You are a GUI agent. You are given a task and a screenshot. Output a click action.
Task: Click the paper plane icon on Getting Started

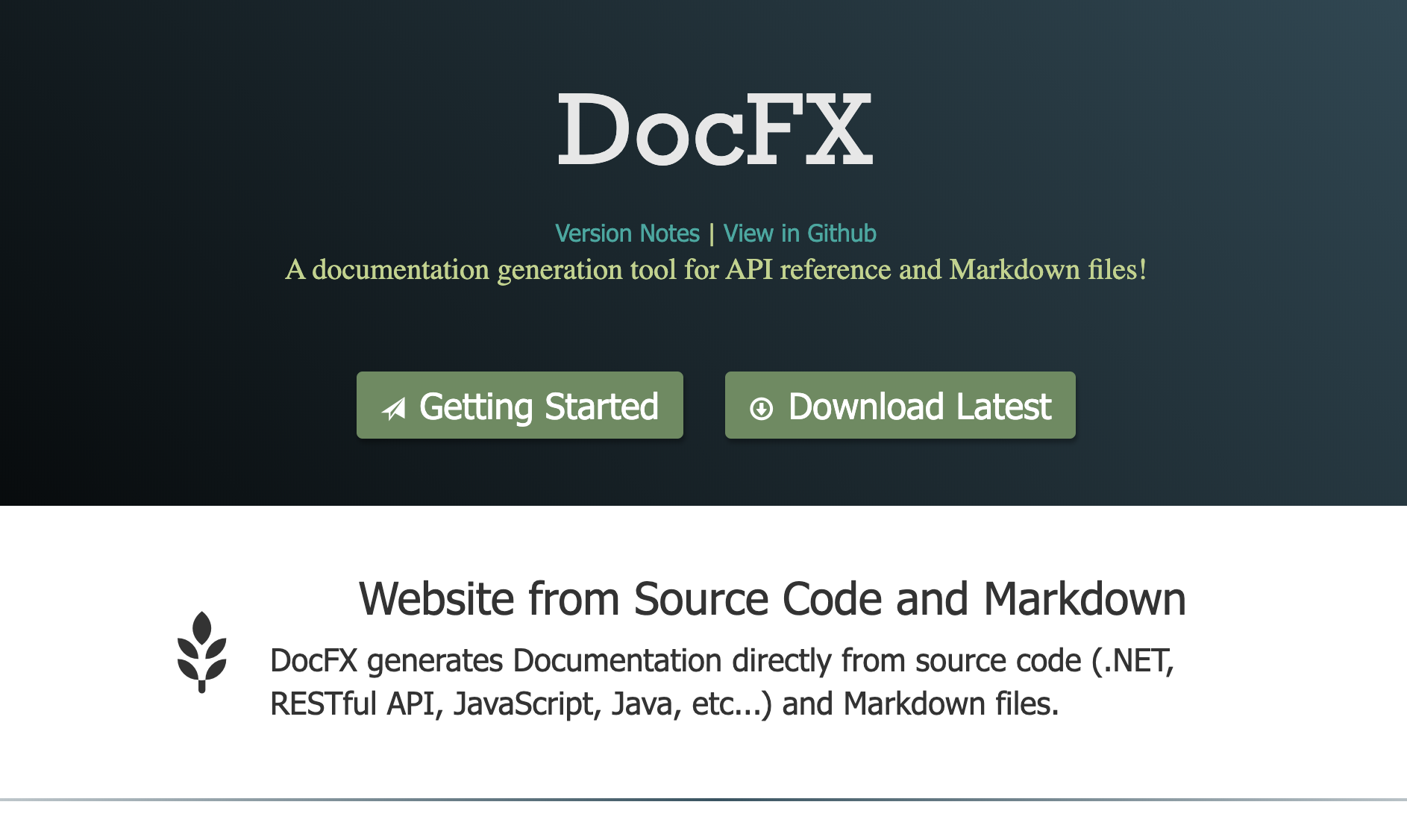pos(394,408)
